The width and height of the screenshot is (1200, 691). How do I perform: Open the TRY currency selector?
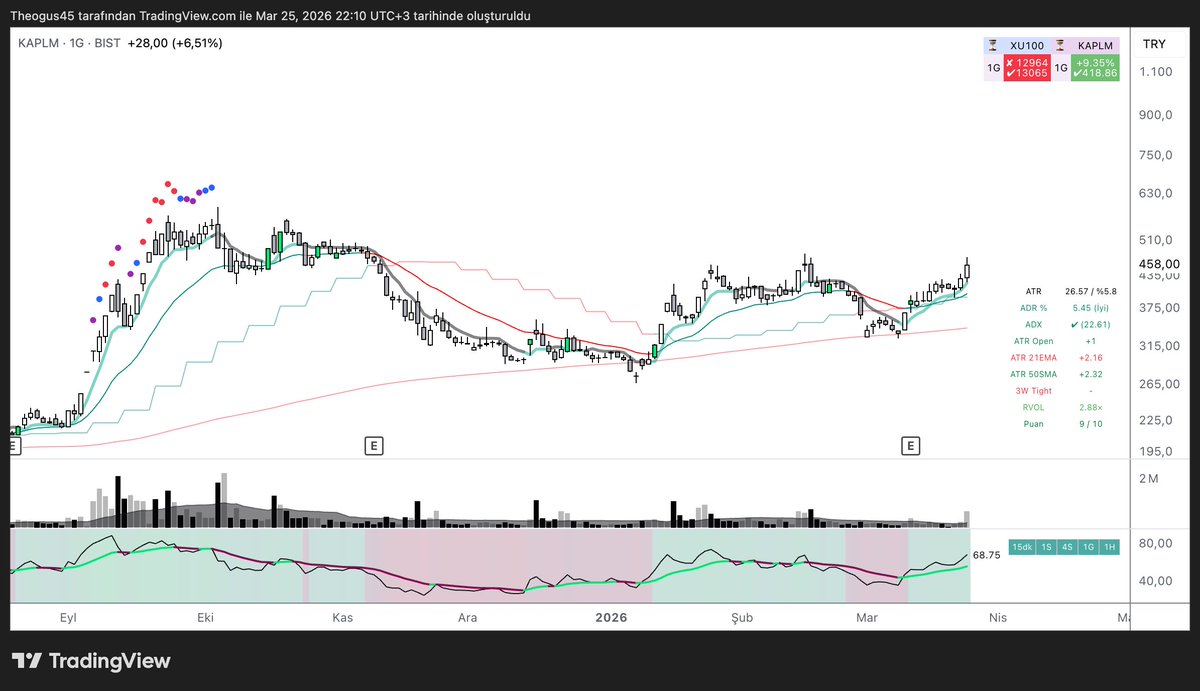coord(1155,44)
